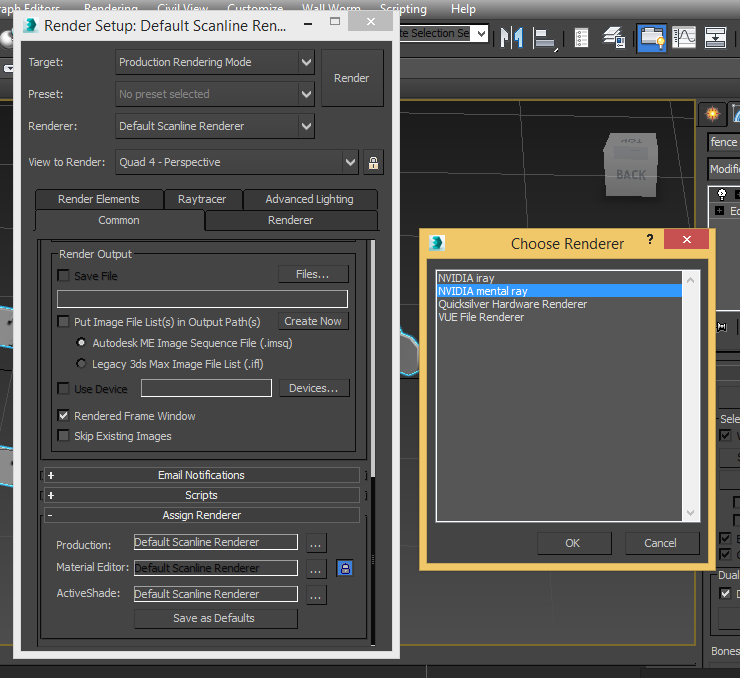Click the Render Setup panel vertical scrollbar

pyautogui.click(x=373, y=359)
